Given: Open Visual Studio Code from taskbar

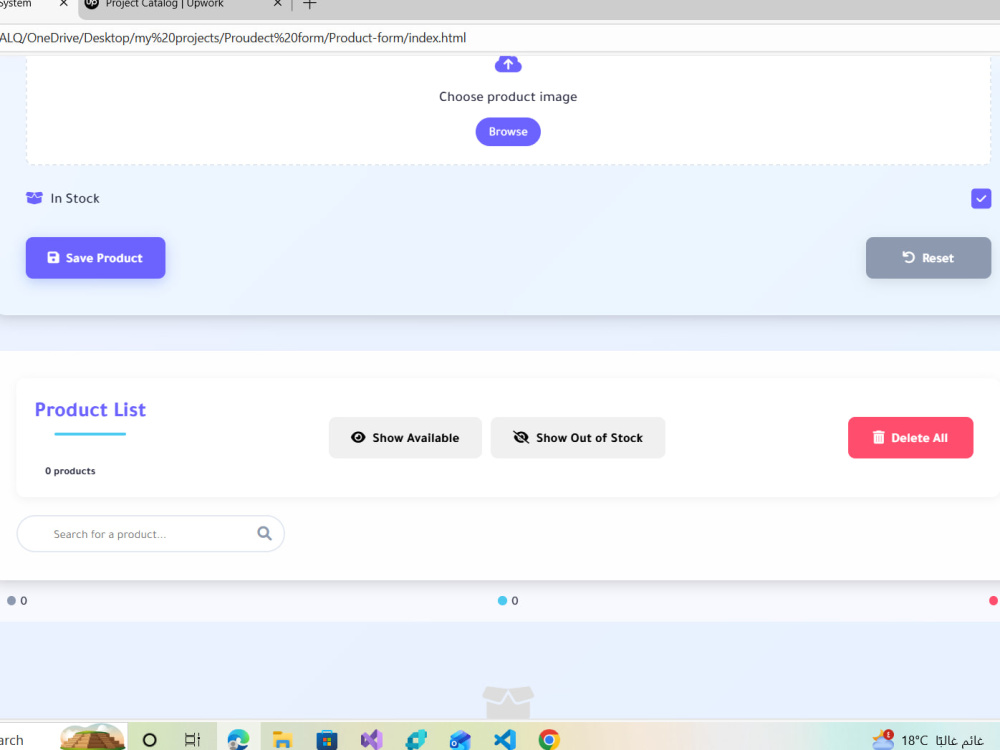Looking at the screenshot, I should [x=504, y=740].
